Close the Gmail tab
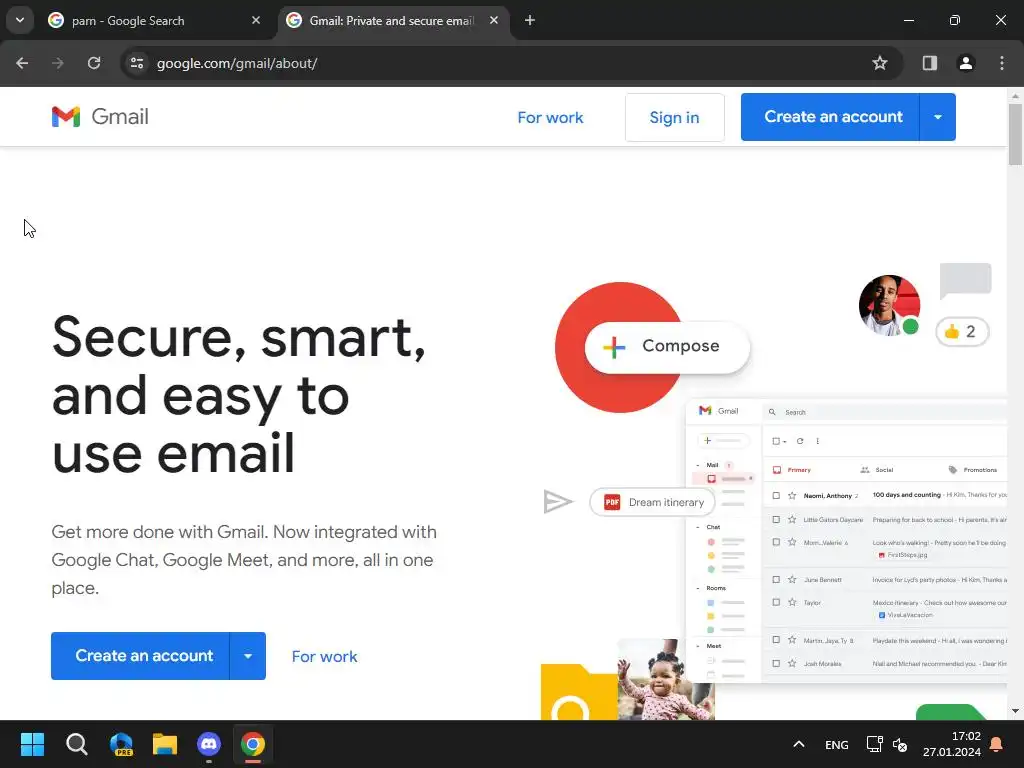 click(x=494, y=20)
